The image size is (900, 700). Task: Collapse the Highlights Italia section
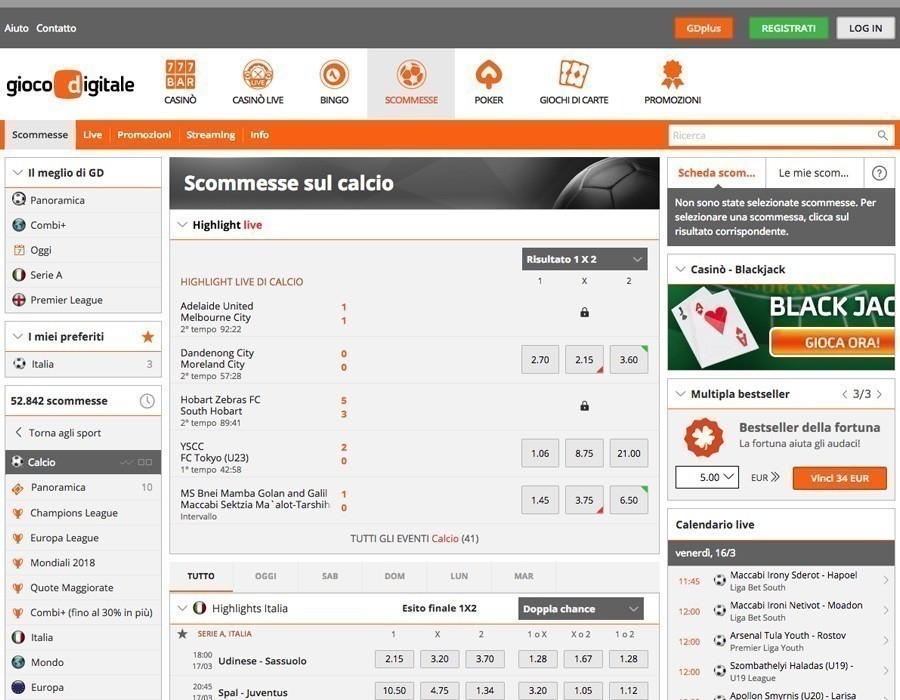pyautogui.click(x=183, y=608)
